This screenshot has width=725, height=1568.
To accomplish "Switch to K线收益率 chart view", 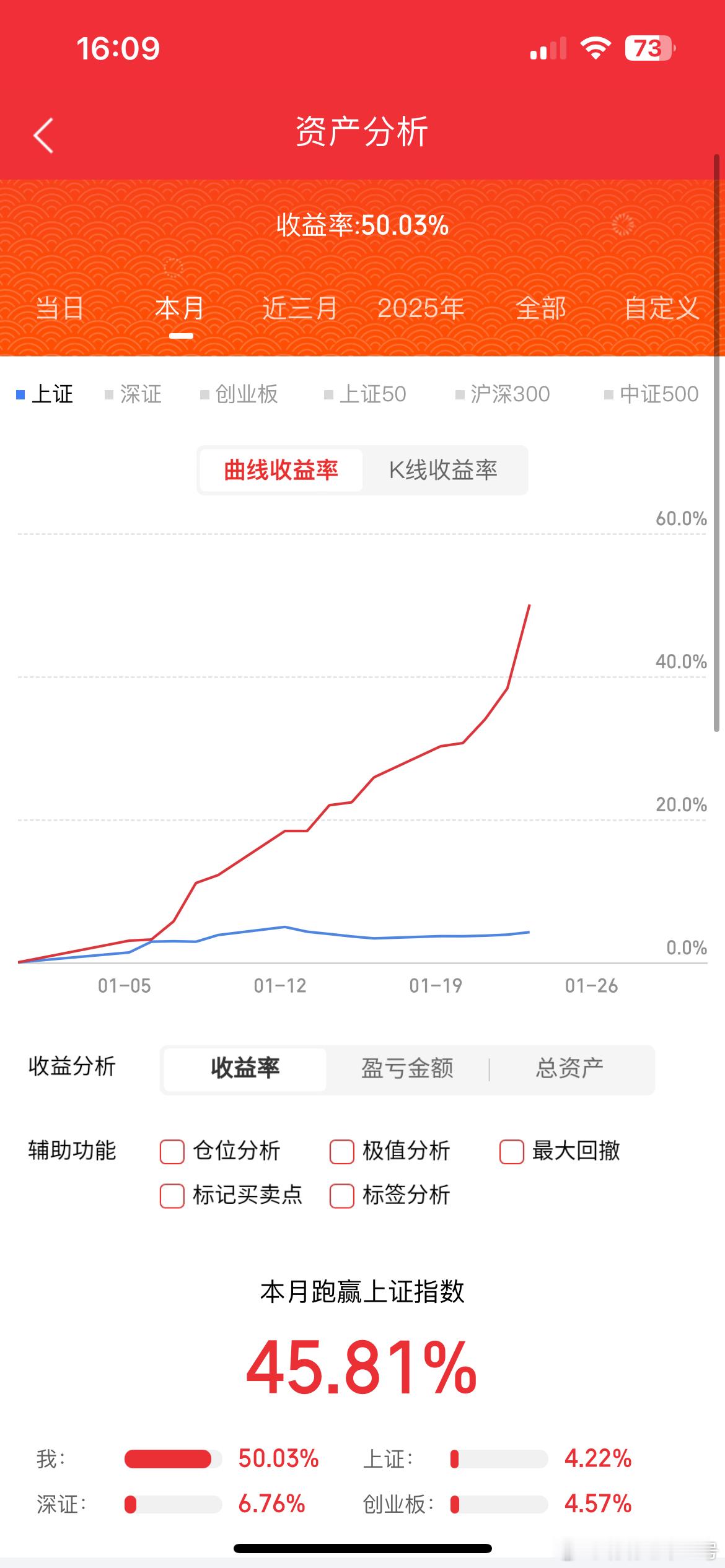I will [x=445, y=470].
